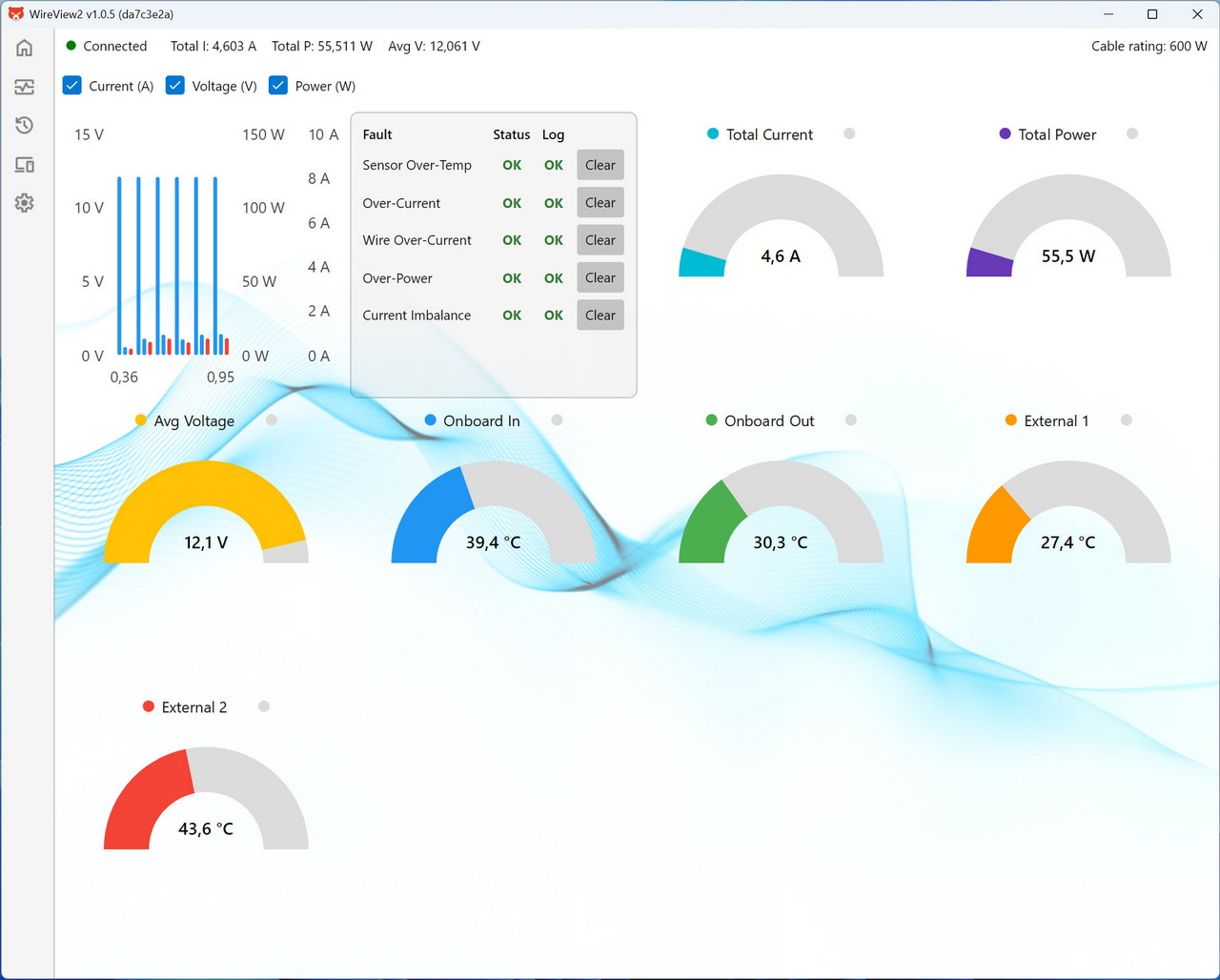Open settings gear in sidebar
Image resolution: width=1220 pixels, height=980 pixels.
pos(25,203)
